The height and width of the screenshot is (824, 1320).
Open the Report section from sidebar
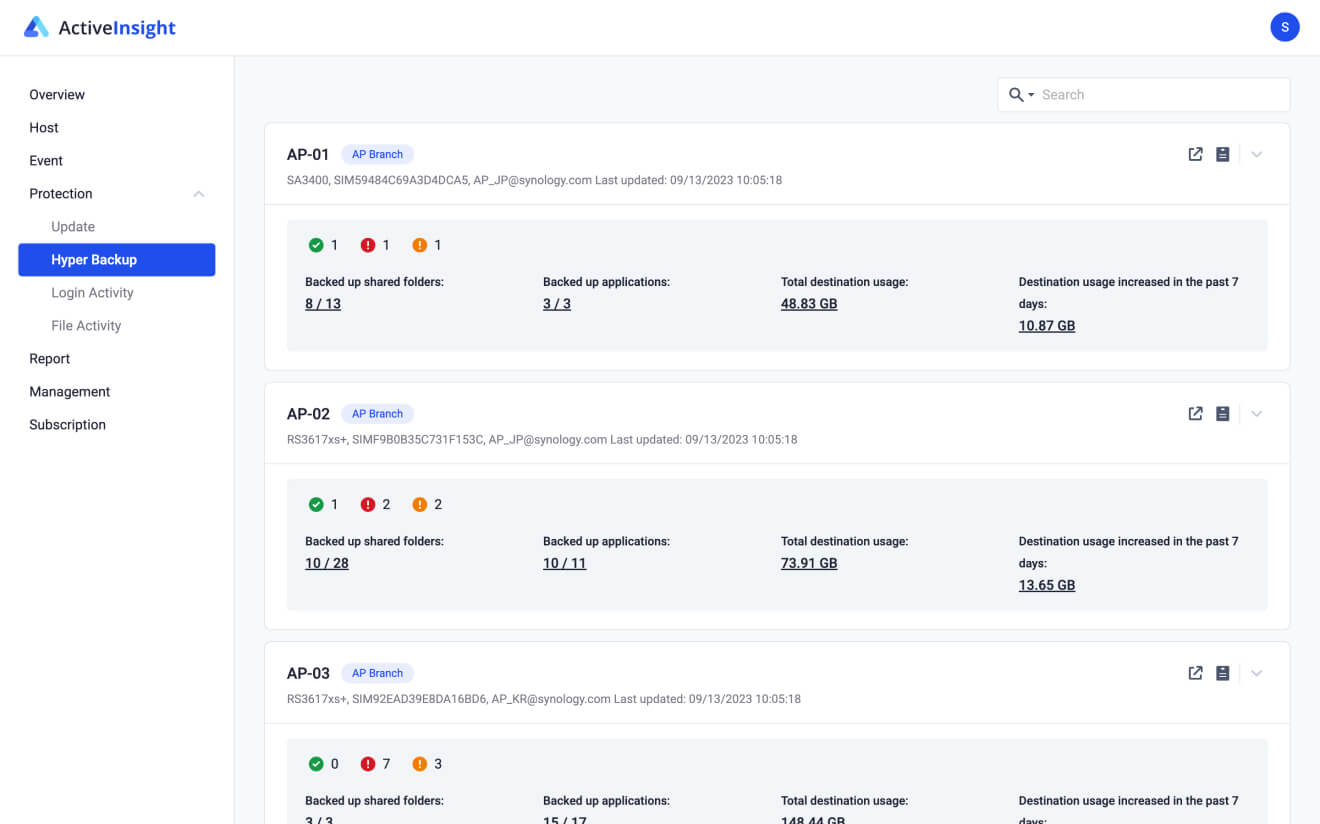click(49, 358)
